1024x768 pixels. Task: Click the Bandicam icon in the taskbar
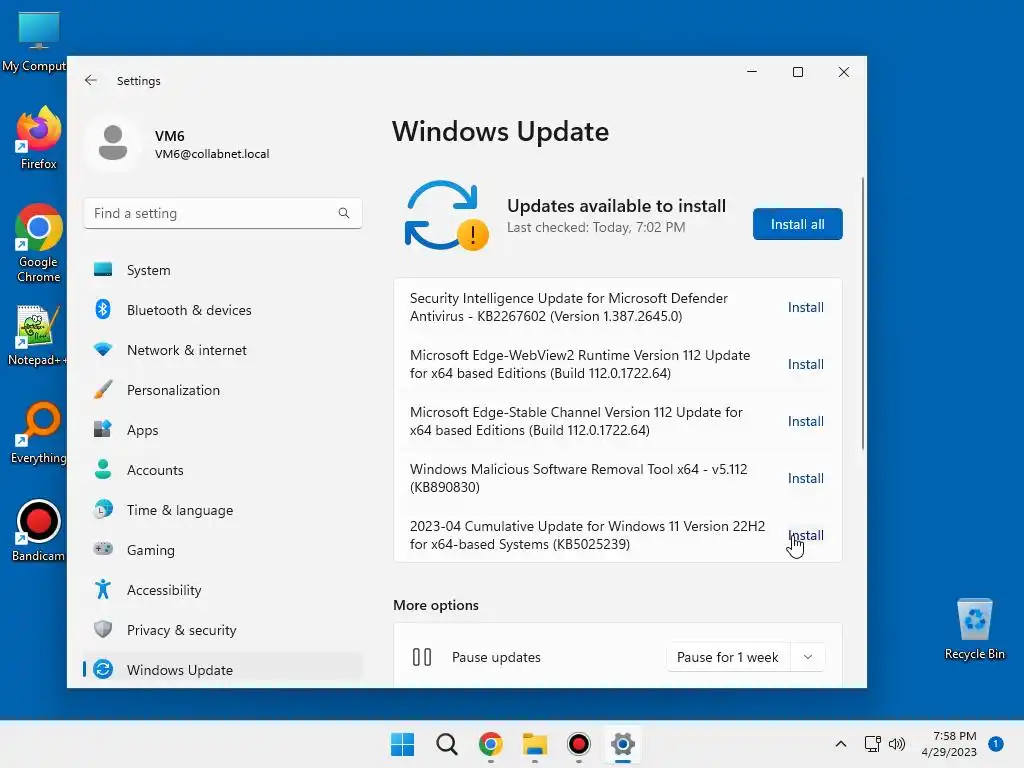[579, 744]
